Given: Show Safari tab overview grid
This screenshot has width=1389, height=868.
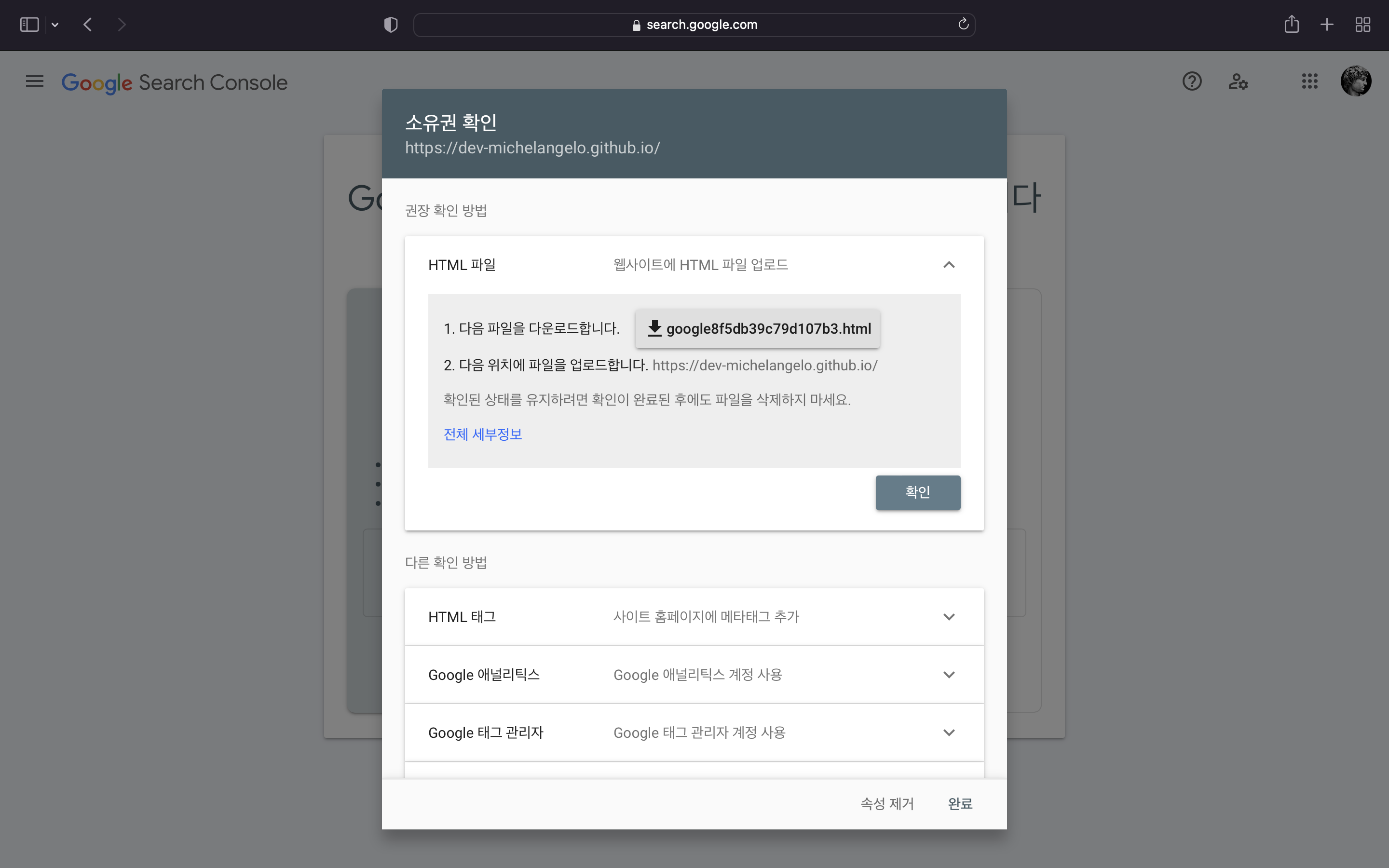Looking at the screenshot, I should point(1362,25).
